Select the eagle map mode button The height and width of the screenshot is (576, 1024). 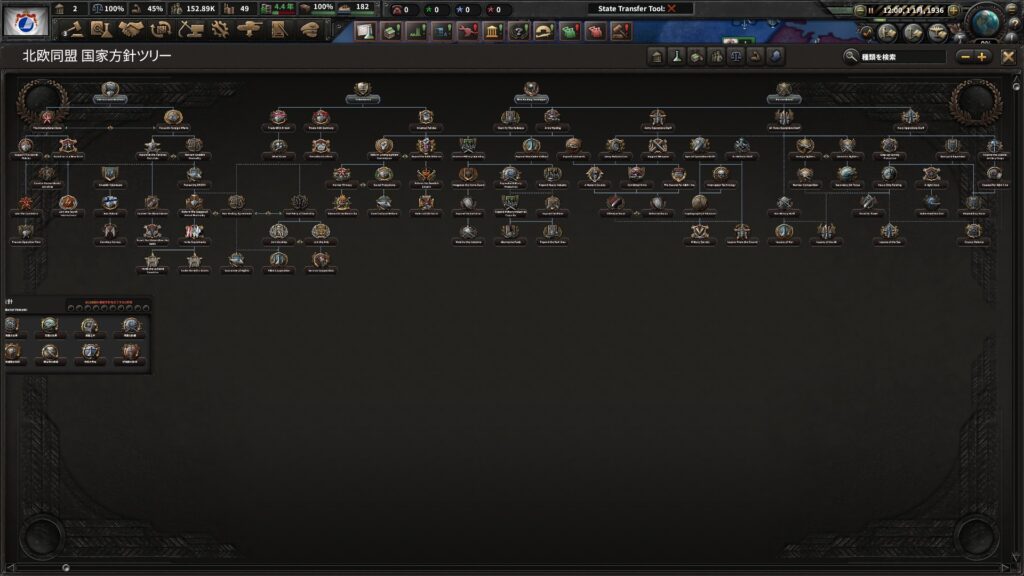coord(938,32)
